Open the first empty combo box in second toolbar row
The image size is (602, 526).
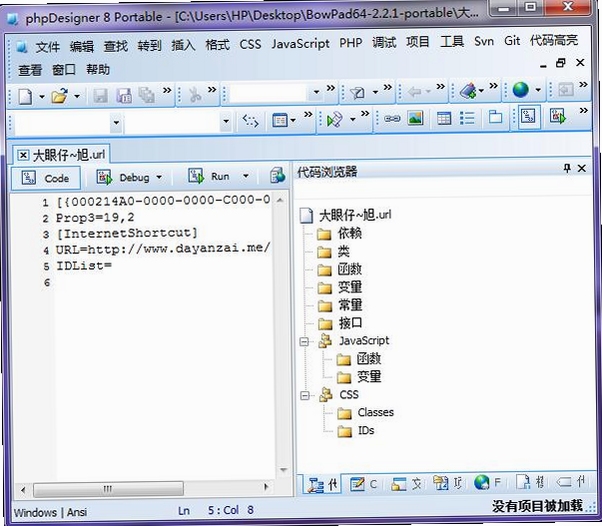[116, 123]
